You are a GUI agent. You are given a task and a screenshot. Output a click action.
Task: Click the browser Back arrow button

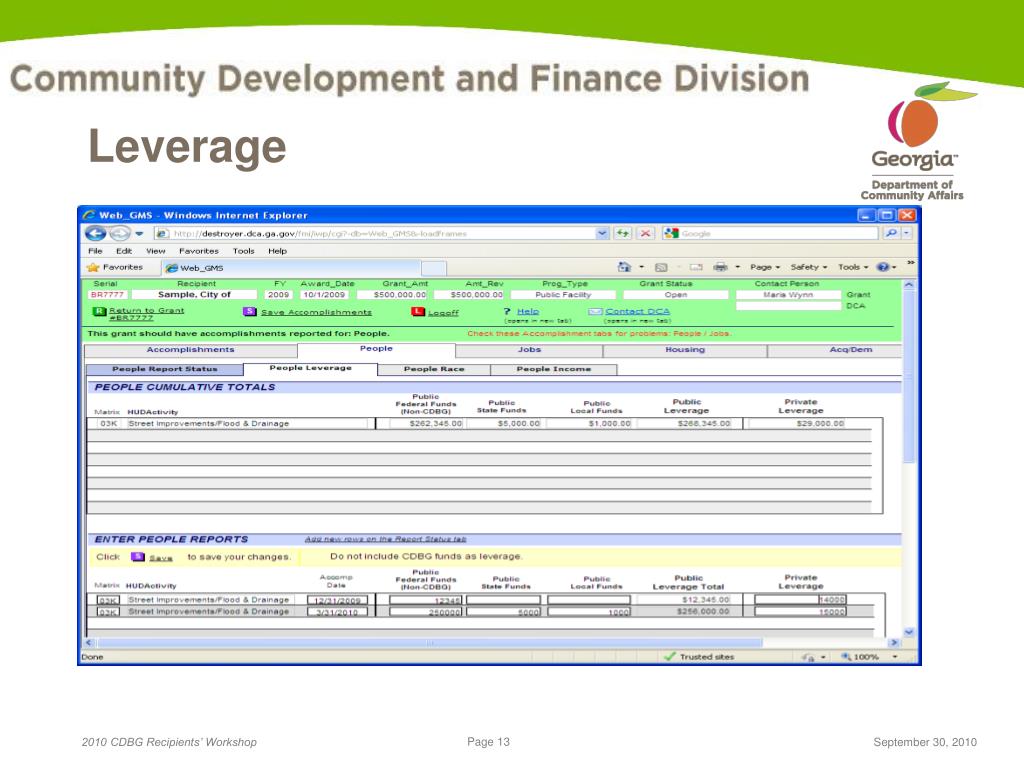[95, 233]
